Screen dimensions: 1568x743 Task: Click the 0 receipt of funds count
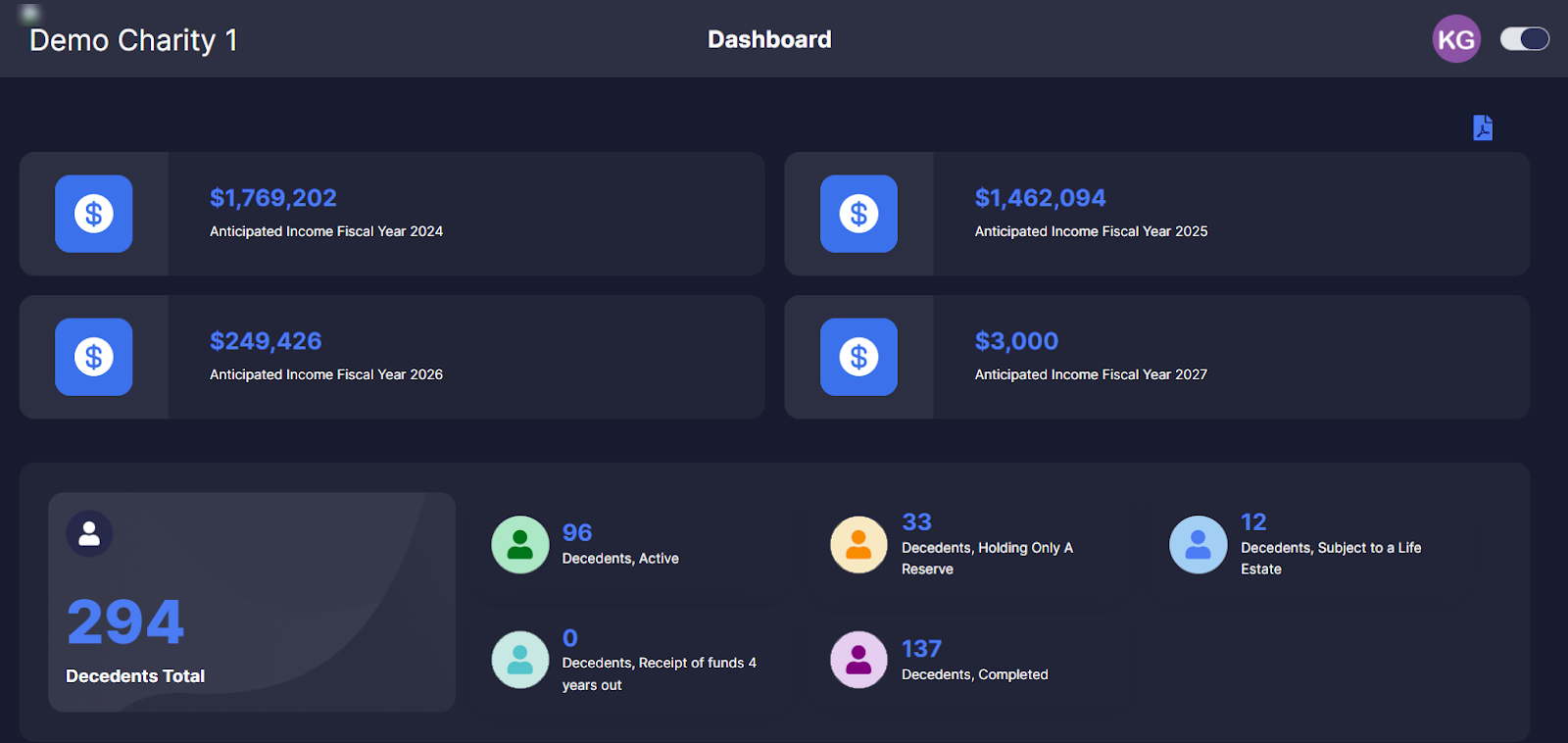click(x=570, y=638)
